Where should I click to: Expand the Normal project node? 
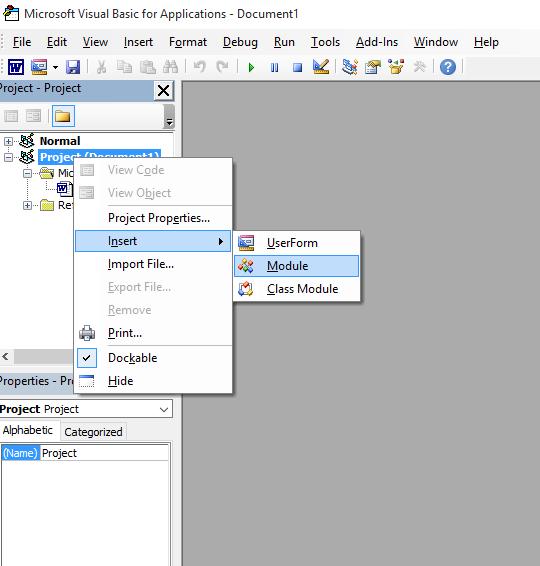[8, 141]
